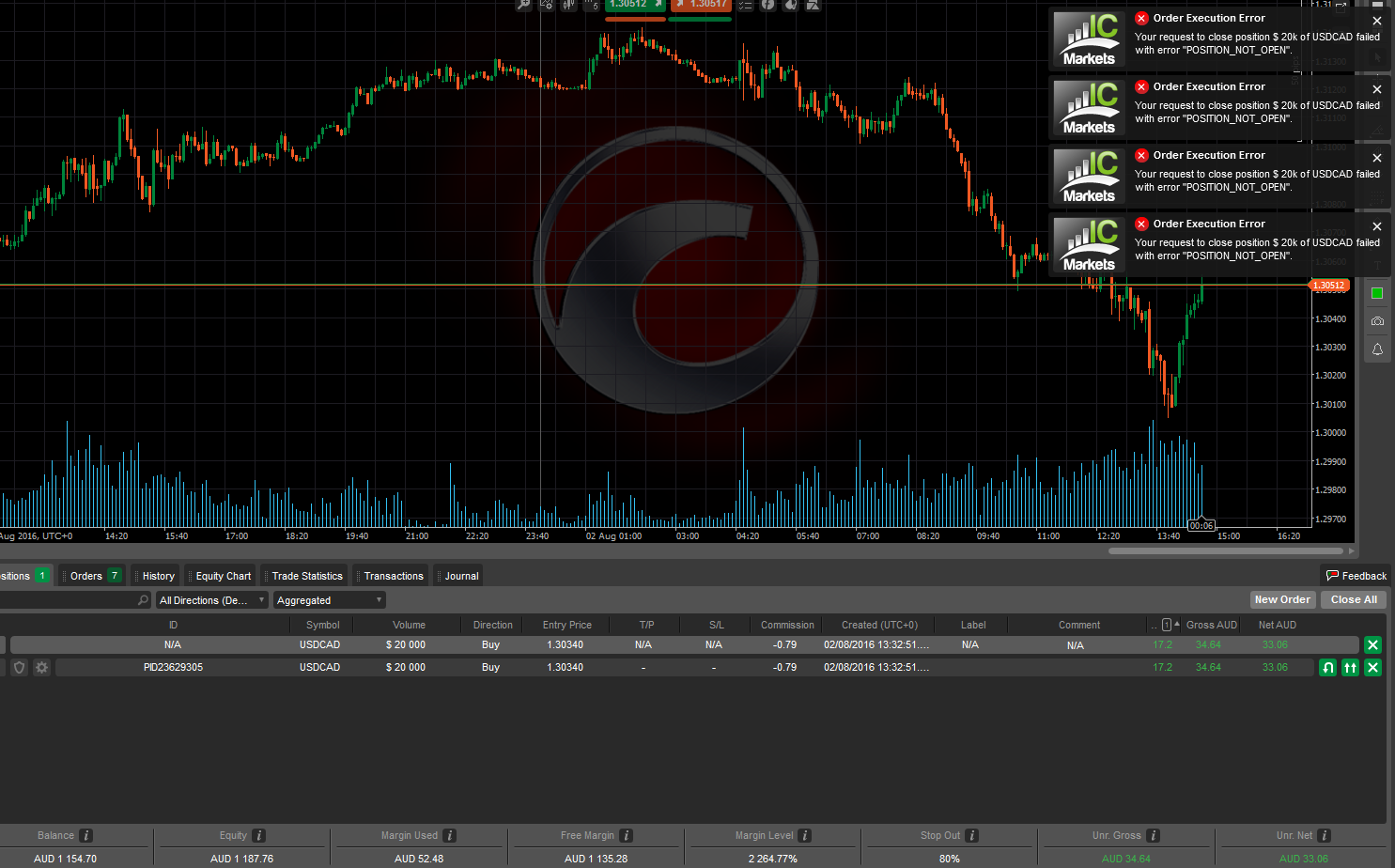Click the T/P column header
The width and height of the screenshot is (1395, 868).
(646, 625)
